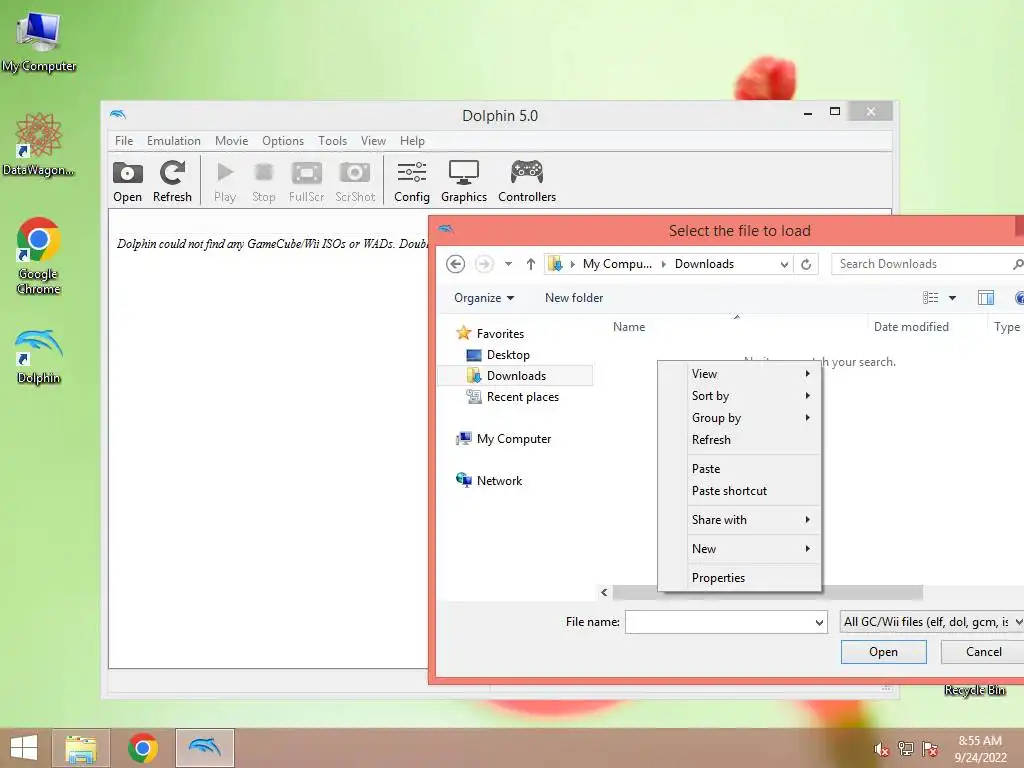Open the All GC/Wii files type dropdown

coord(932,622)
